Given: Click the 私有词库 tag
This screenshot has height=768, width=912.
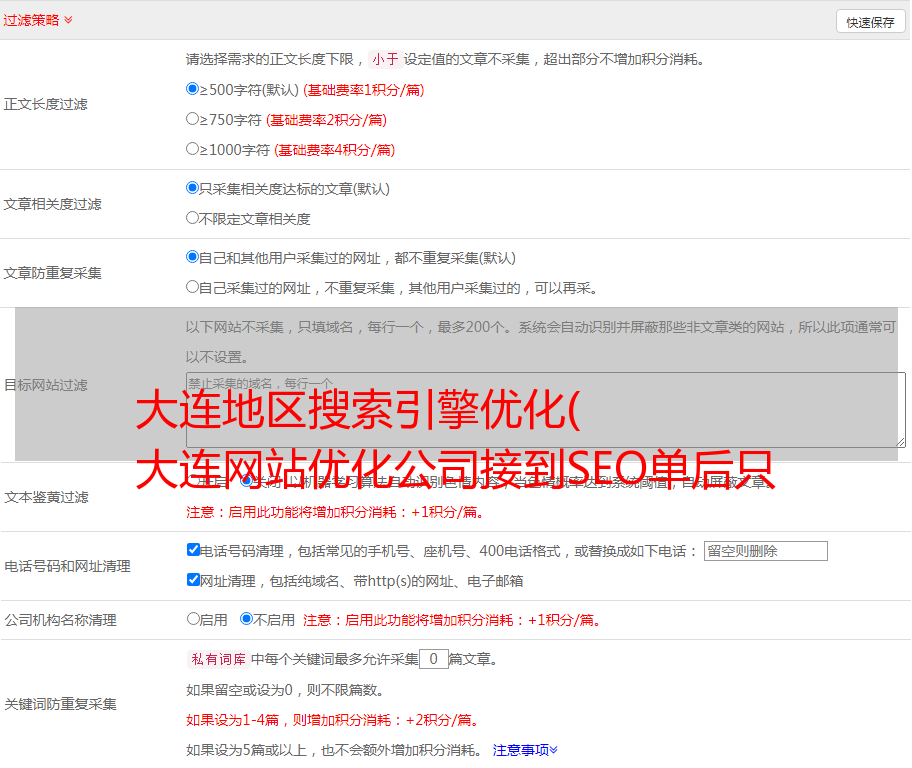Looking at the screenshot, I should click(218, 659).
